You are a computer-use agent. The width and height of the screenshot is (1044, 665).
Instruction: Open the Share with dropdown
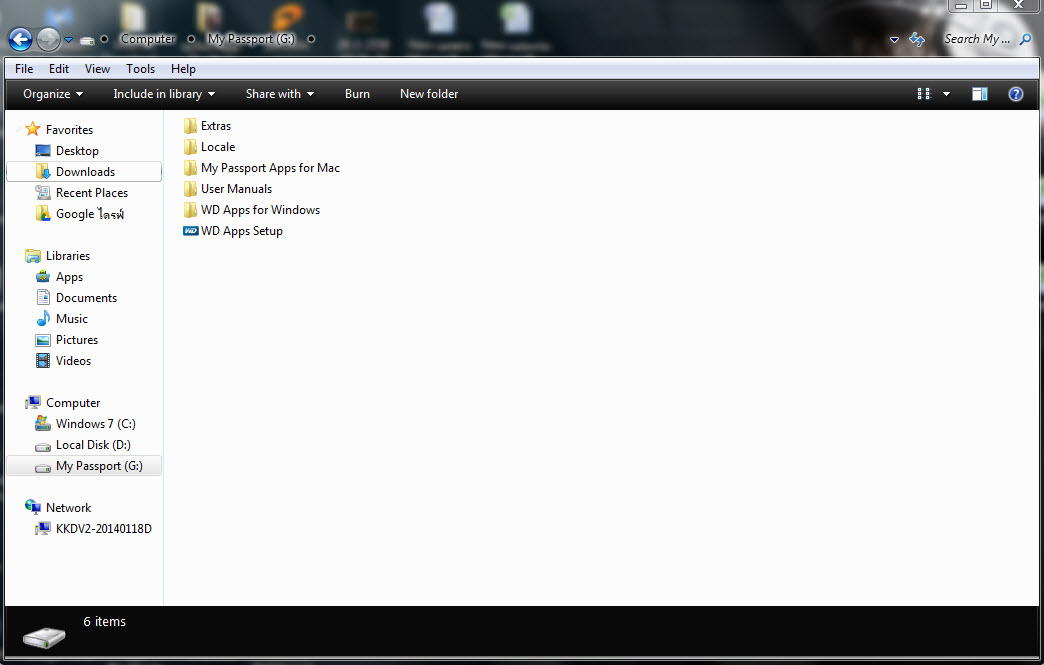(x=280, y=94)
